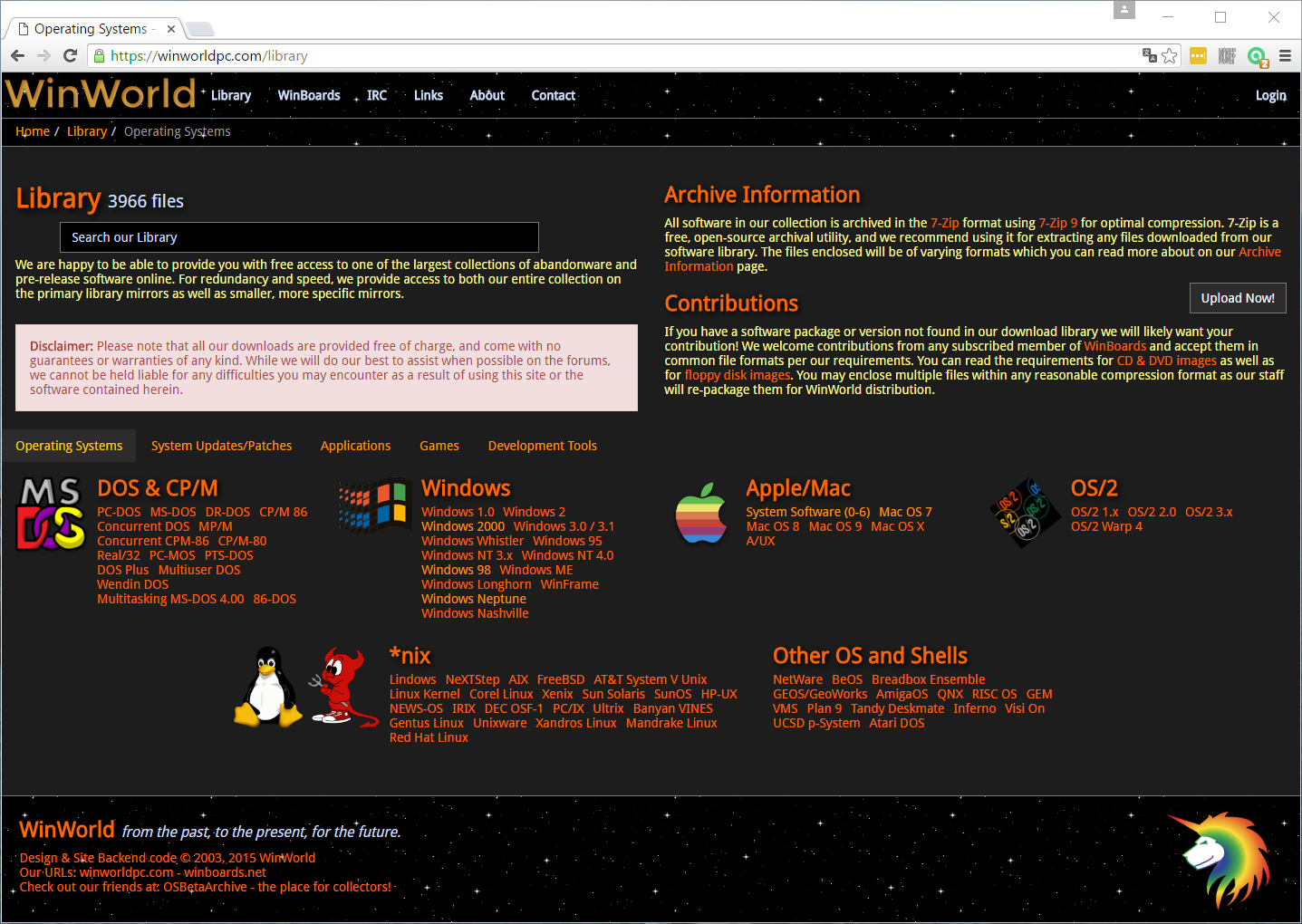Click the bookmark star in the address bar

(x=1168, y=55)
